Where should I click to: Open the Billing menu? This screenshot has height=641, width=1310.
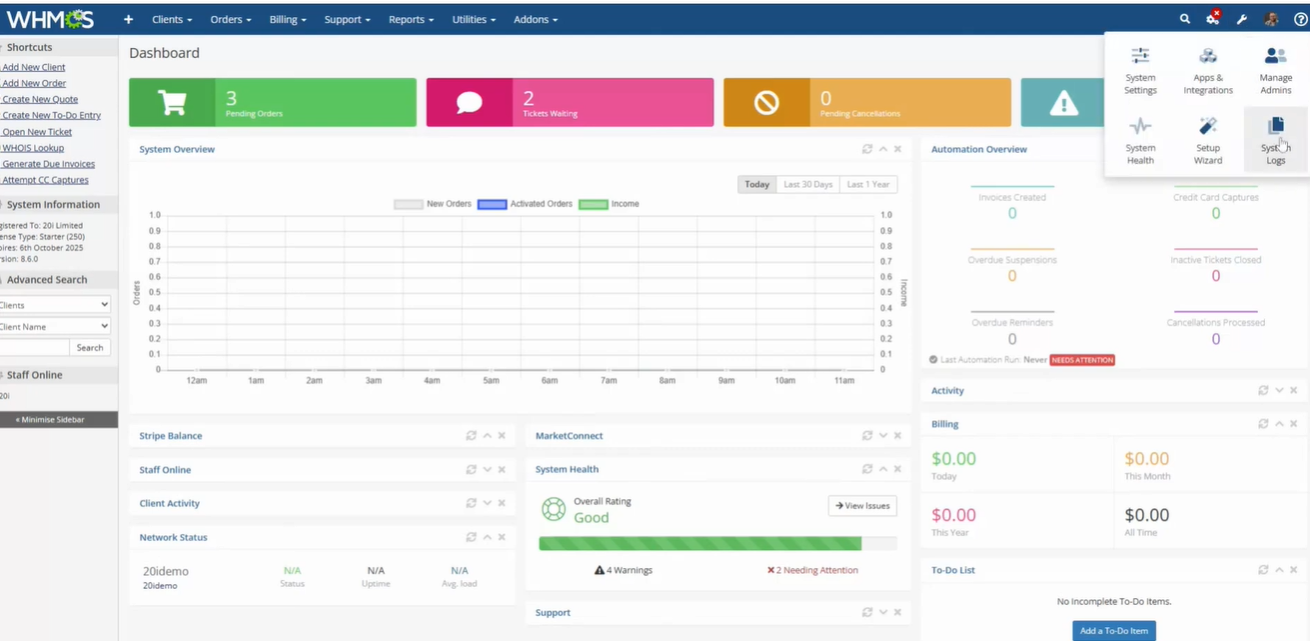288,19
